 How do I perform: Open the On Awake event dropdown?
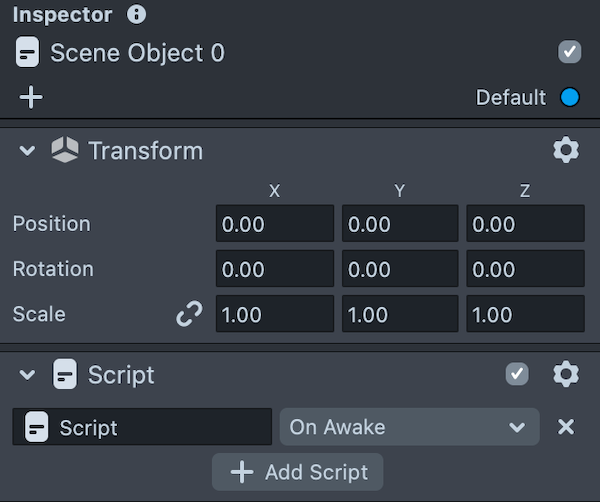(409, 427)
